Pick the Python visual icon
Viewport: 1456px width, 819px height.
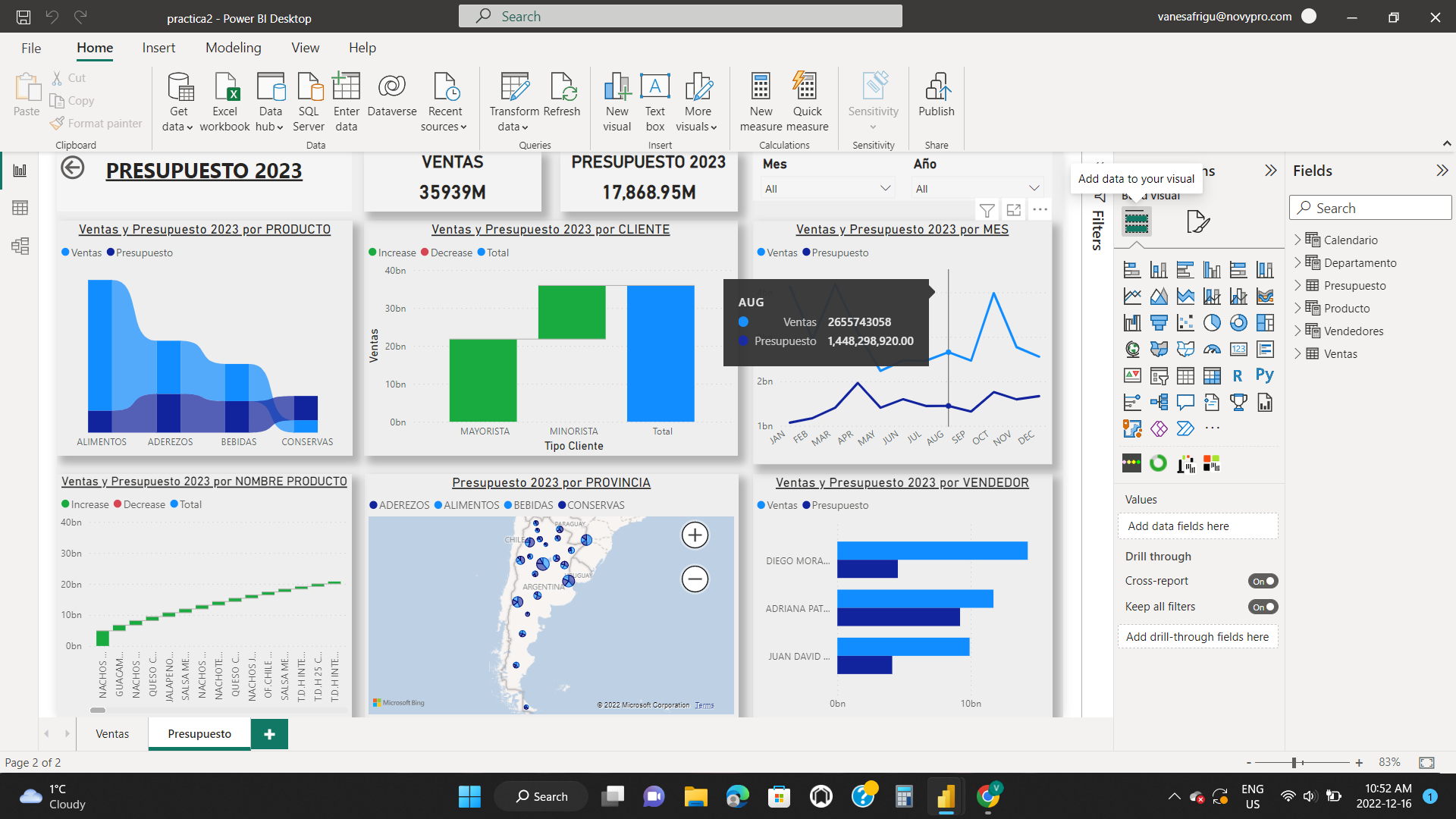pyautogui.click(x=1264, y=375)
